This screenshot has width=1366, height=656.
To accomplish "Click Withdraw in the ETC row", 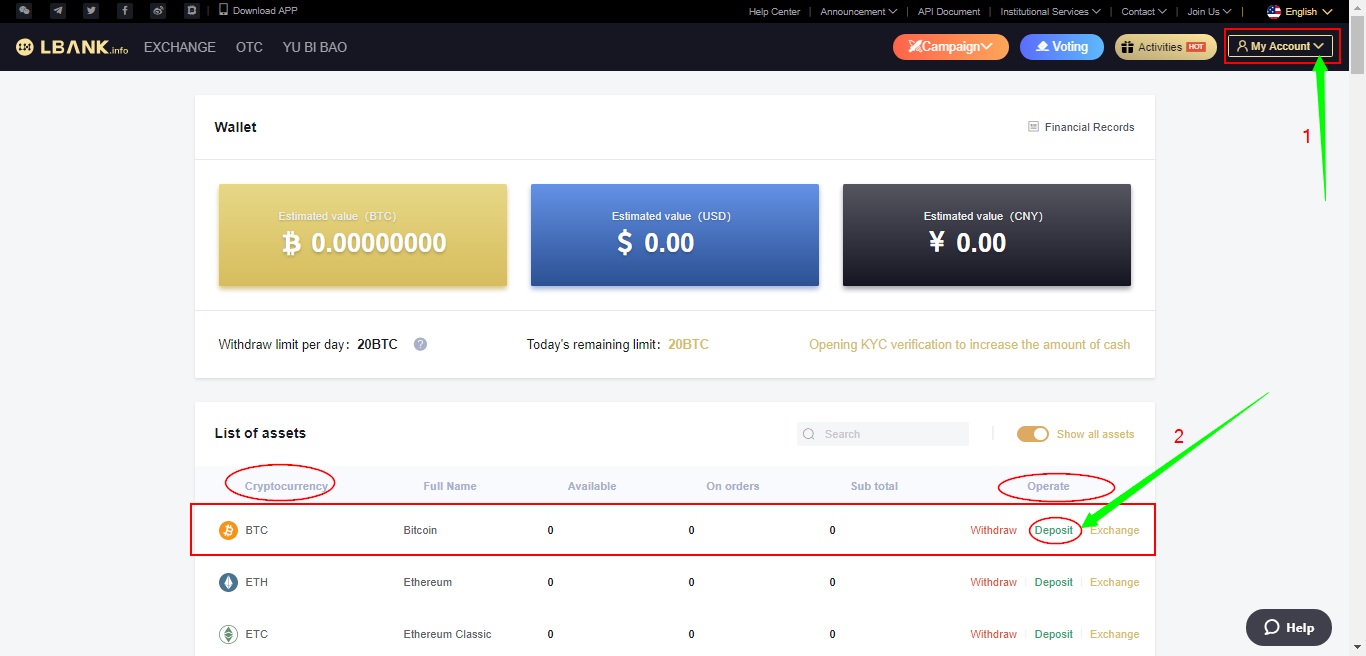I will pos(993,634).
